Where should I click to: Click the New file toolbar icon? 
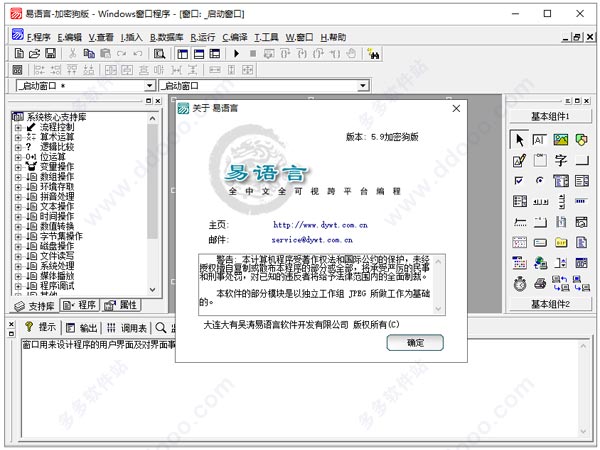[x=19, y=54]
